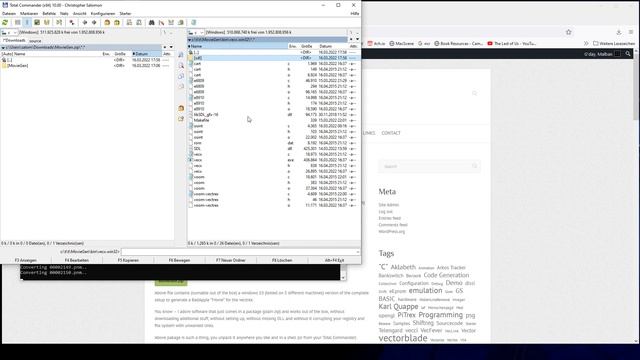This screenshot has width=640, height=360.
Task: Click the Search field in the blog sidebar
Action: coord(429,167)
